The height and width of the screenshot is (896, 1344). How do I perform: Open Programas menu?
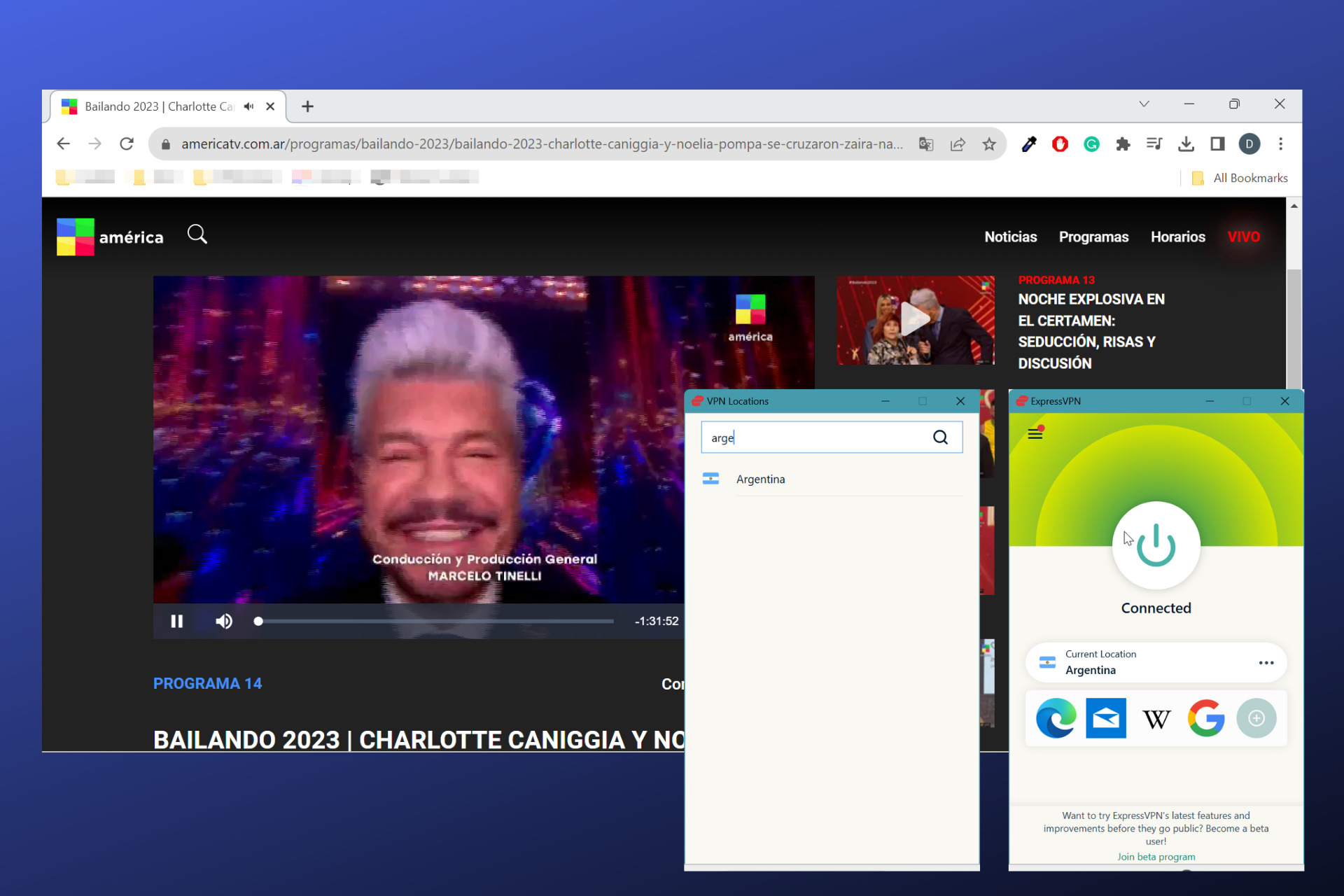click(1093, 237)
